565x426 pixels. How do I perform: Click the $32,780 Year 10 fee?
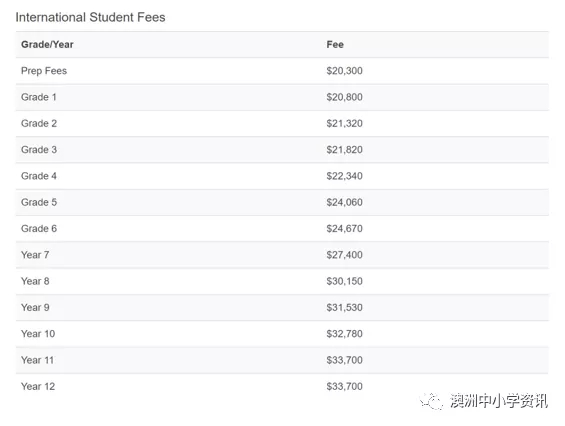tap(344, 334)
